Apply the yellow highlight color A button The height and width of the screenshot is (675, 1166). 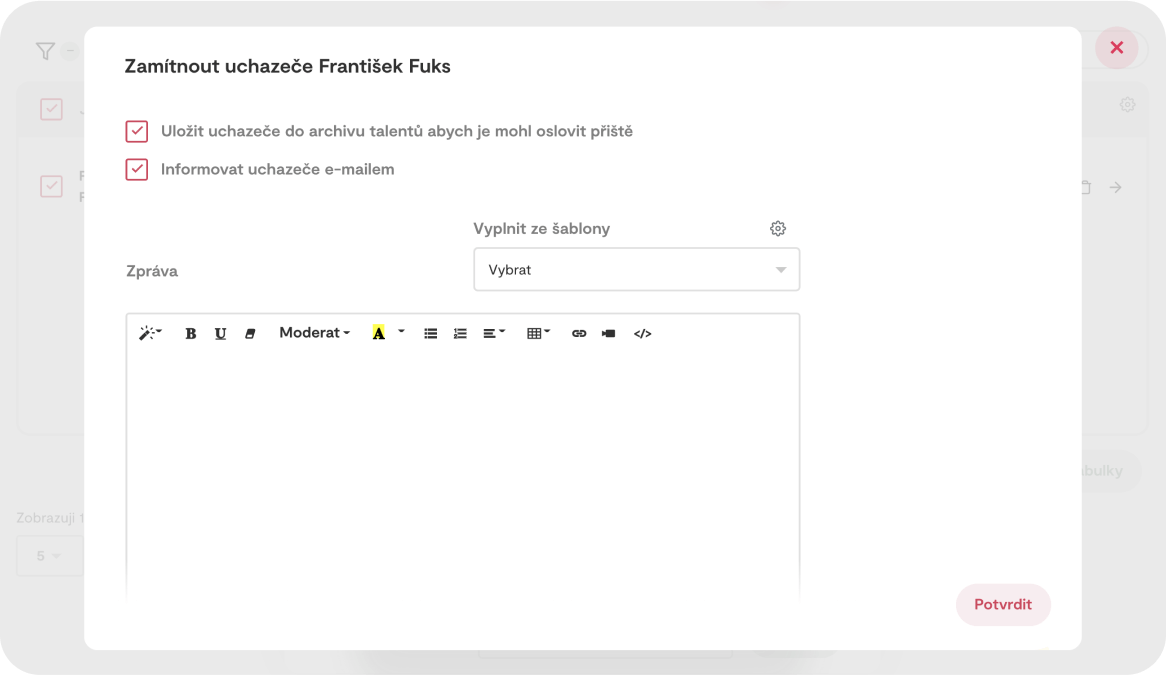(378, 333)
